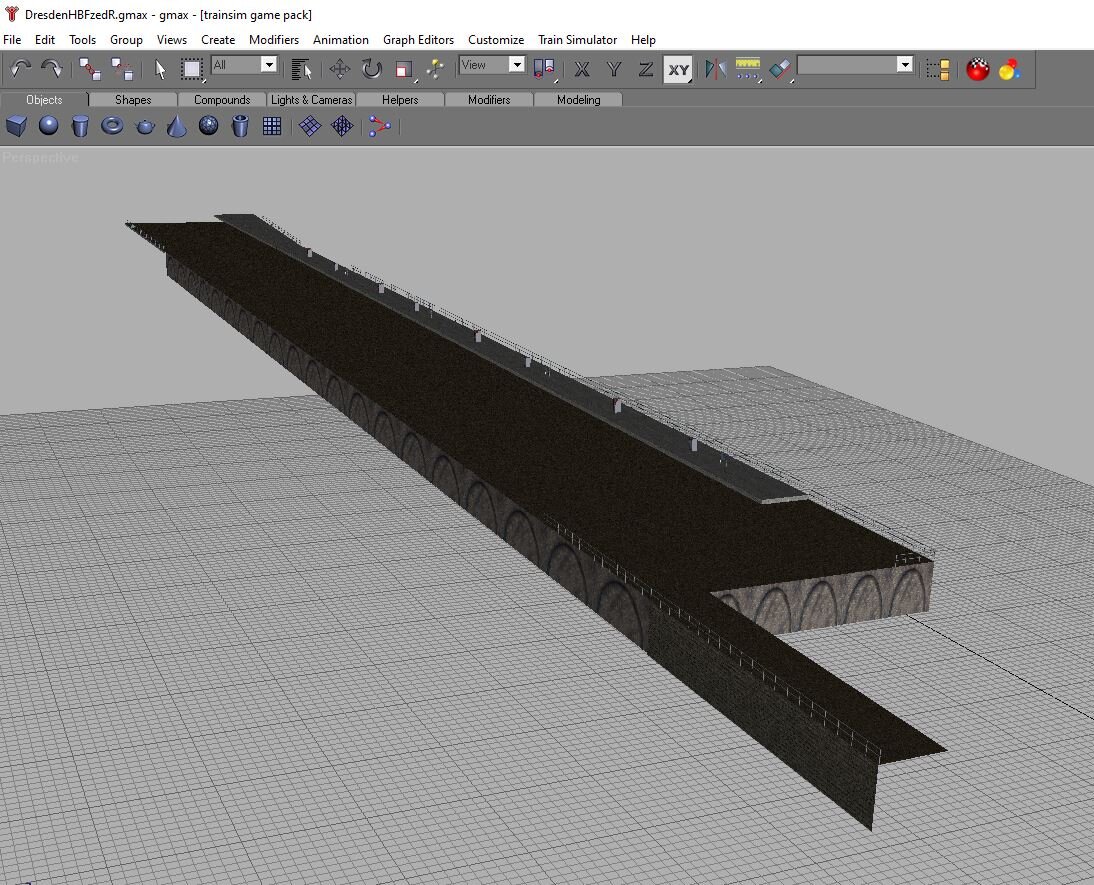The width and height of the screenshot is (1094, 885).
Task: Create a GeoSphere primitive
Action: tap(209, 126)
